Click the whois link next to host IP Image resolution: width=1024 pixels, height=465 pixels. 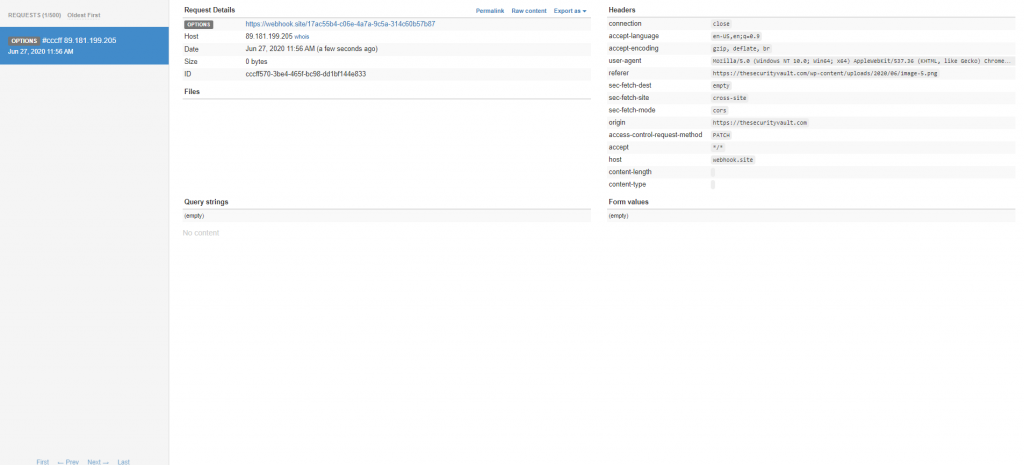302,37
